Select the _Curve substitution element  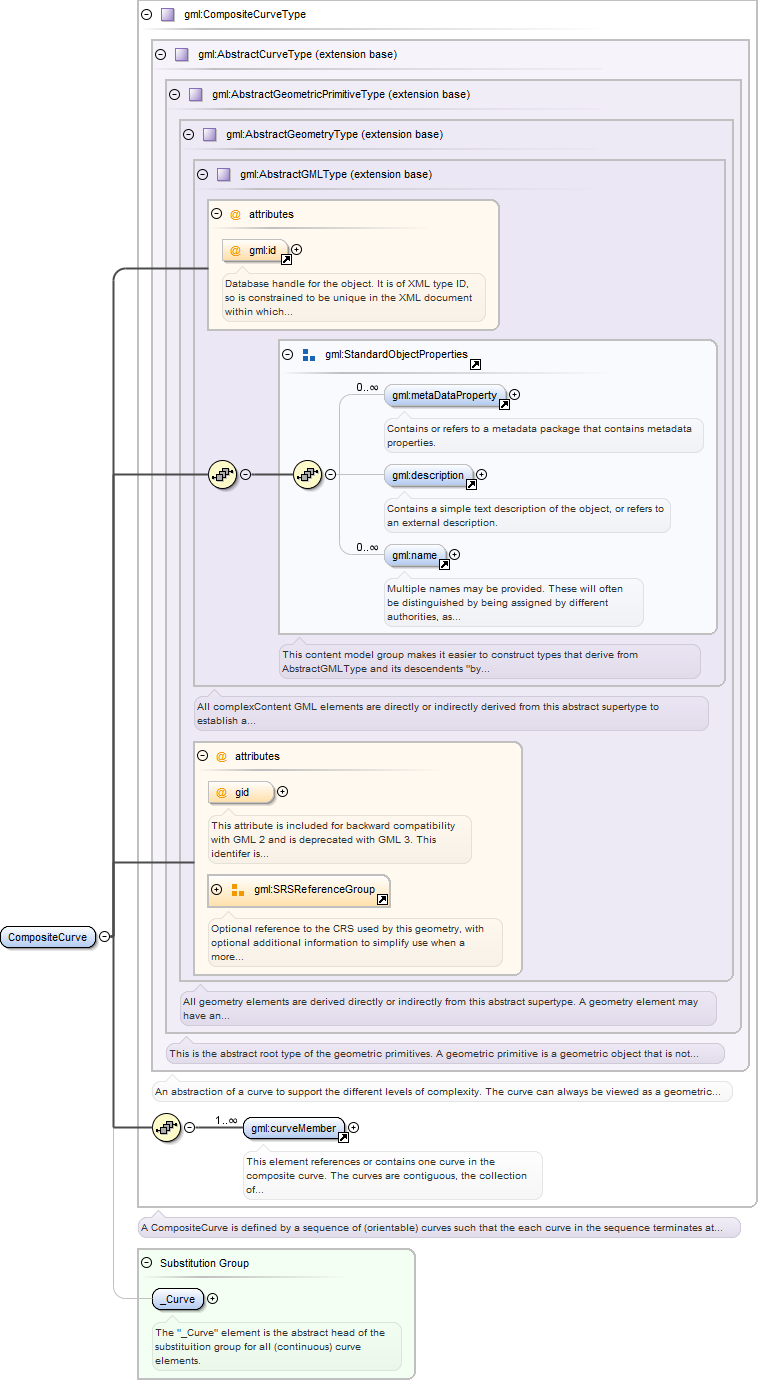pyautogui.click(x=178, y=1299)
